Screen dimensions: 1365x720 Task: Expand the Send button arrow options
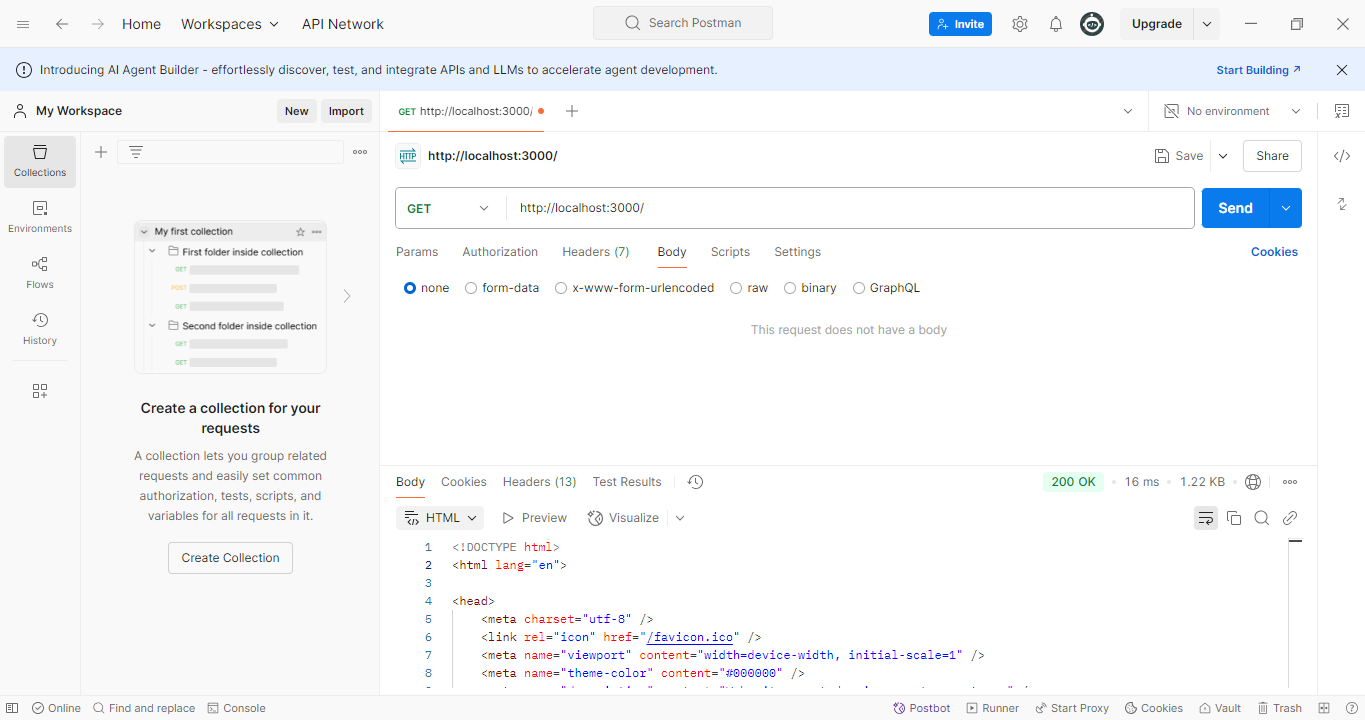pyautogui.click(x=1286, y=208)
